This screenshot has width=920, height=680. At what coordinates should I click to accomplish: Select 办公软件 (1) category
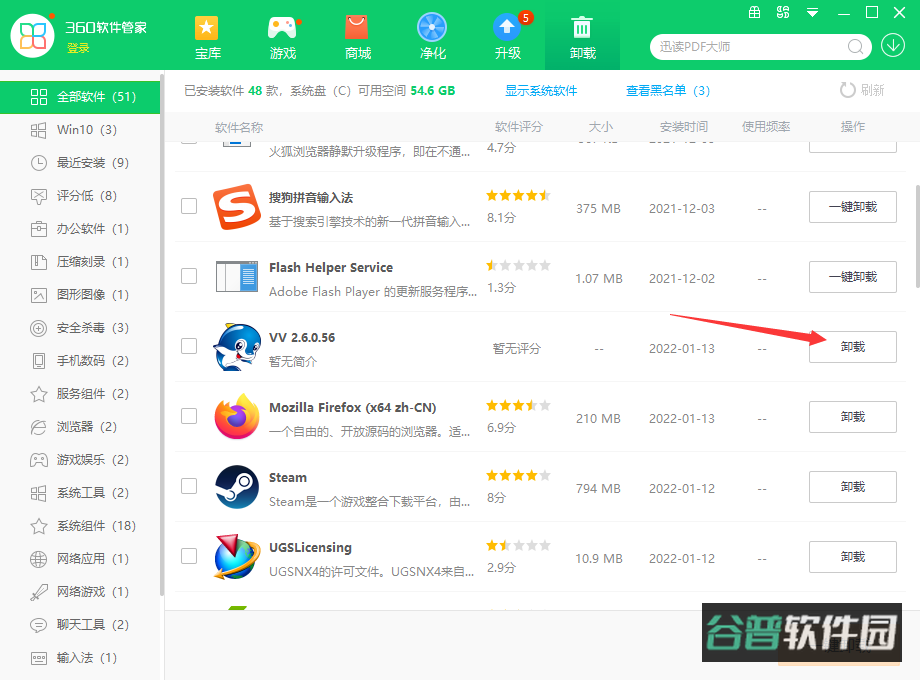(x=80, y=229)
